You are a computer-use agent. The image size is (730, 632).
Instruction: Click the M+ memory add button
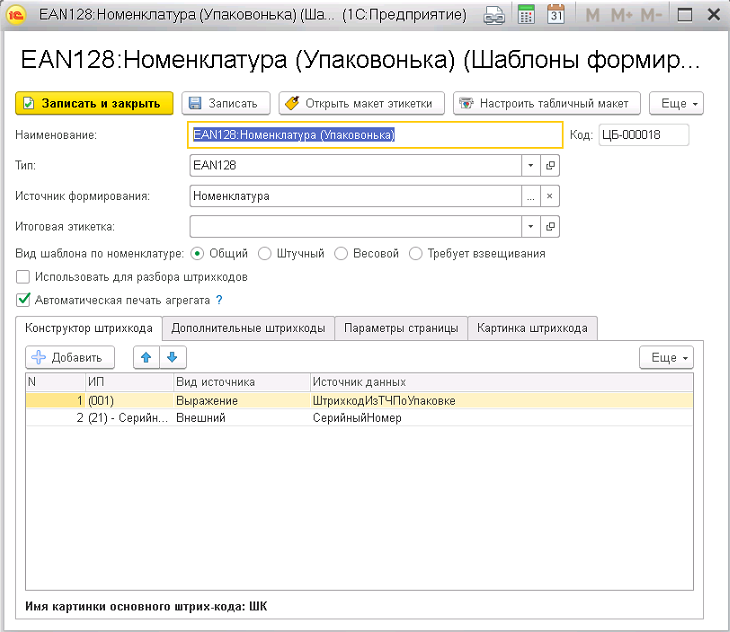click(x=622, y=15)
